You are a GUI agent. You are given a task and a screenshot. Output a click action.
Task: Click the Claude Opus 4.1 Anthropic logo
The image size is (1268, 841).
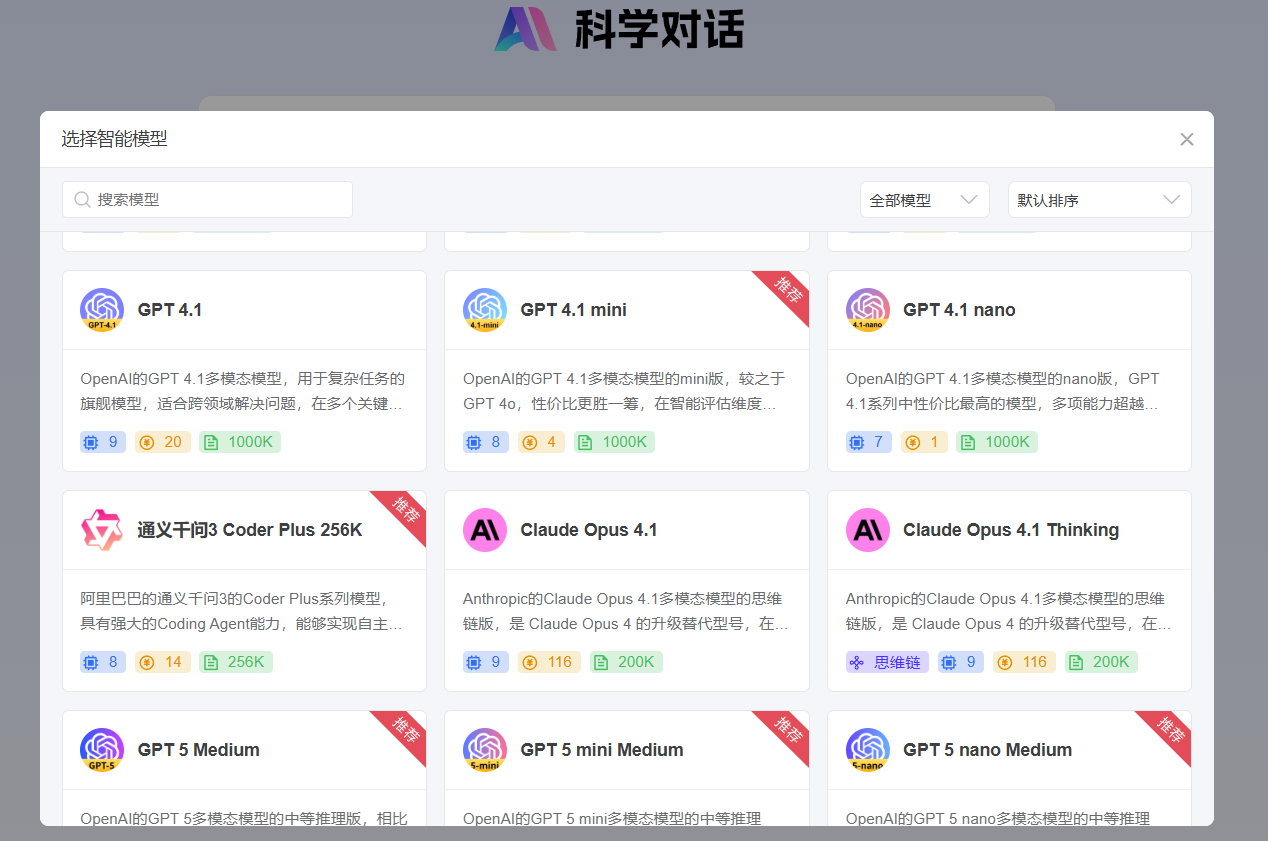485,530
